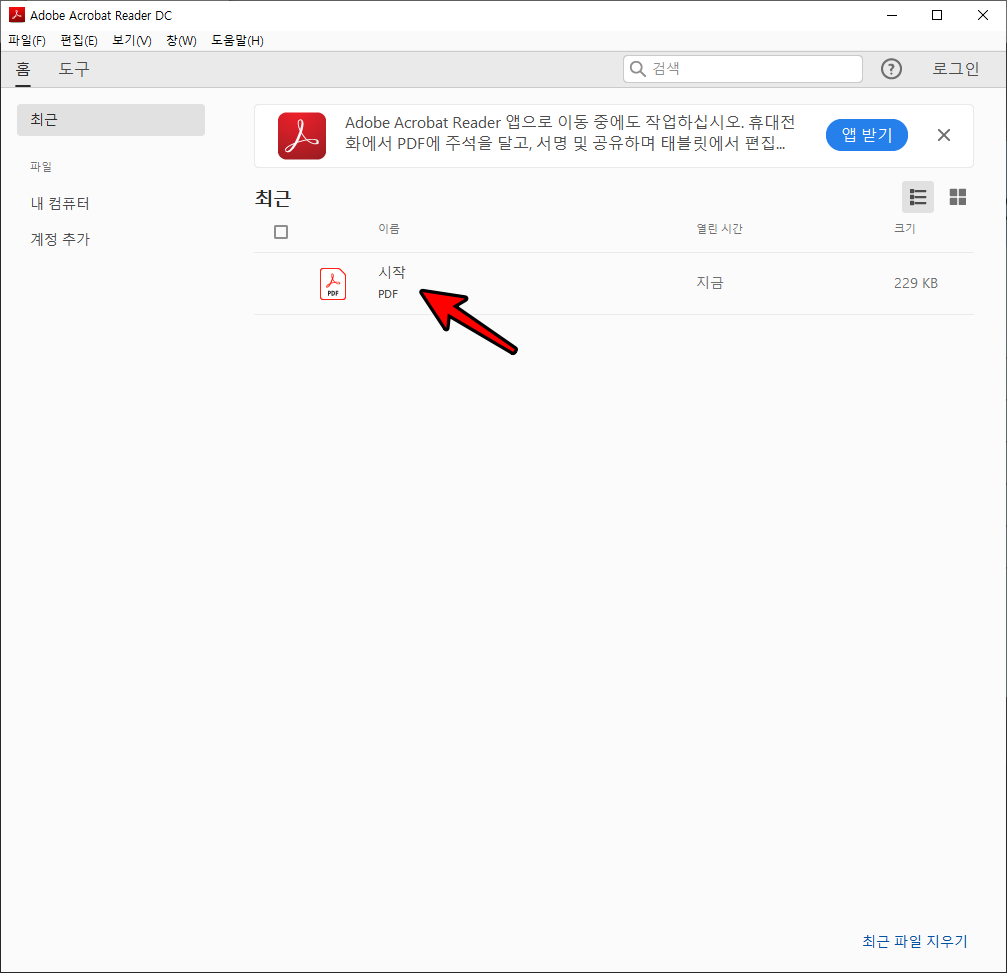Click the 앱 받기 button
Image resolution: width=1007 pixels, height=973 pixels.
(x=866, y=135)
